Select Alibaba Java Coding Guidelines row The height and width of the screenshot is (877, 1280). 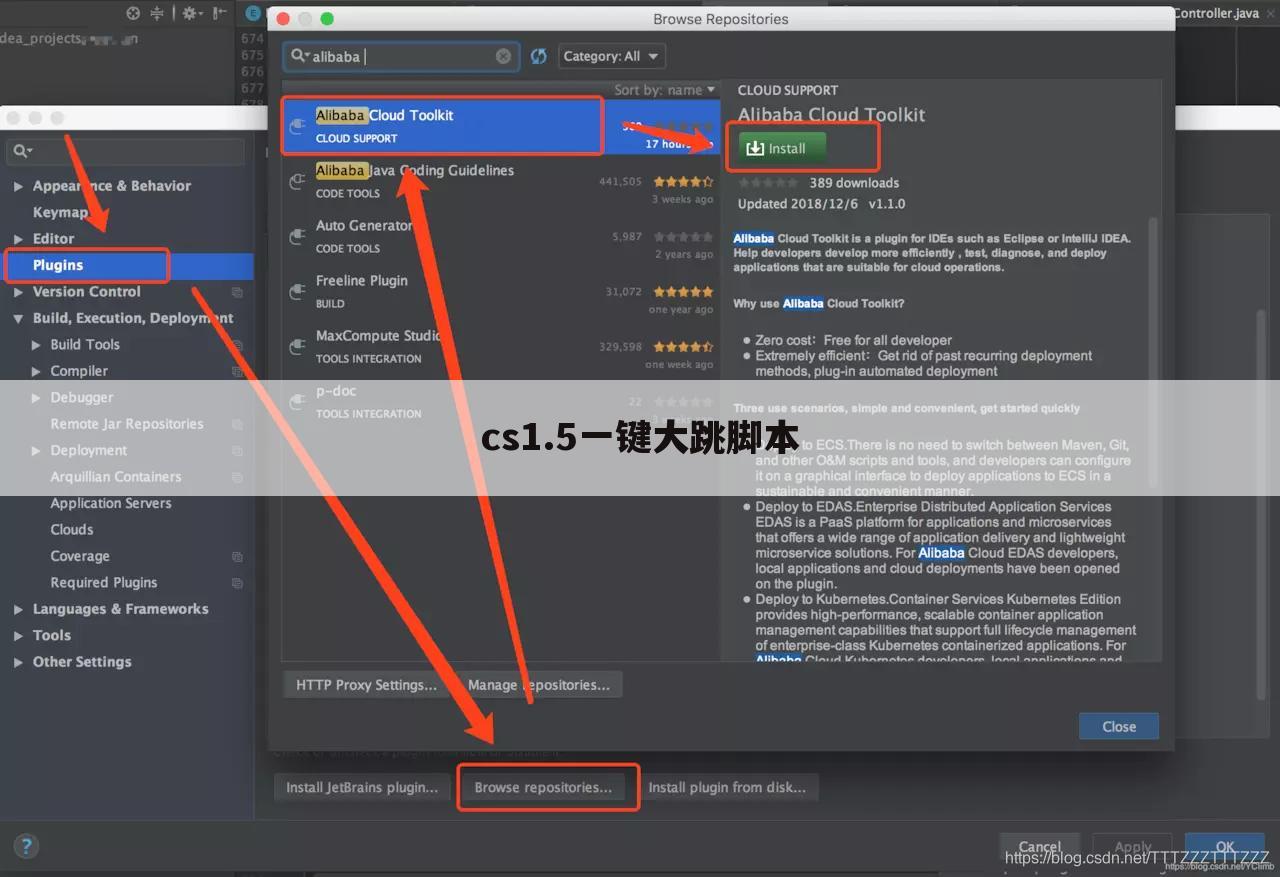pyautogui.click(x=500, y=181)
